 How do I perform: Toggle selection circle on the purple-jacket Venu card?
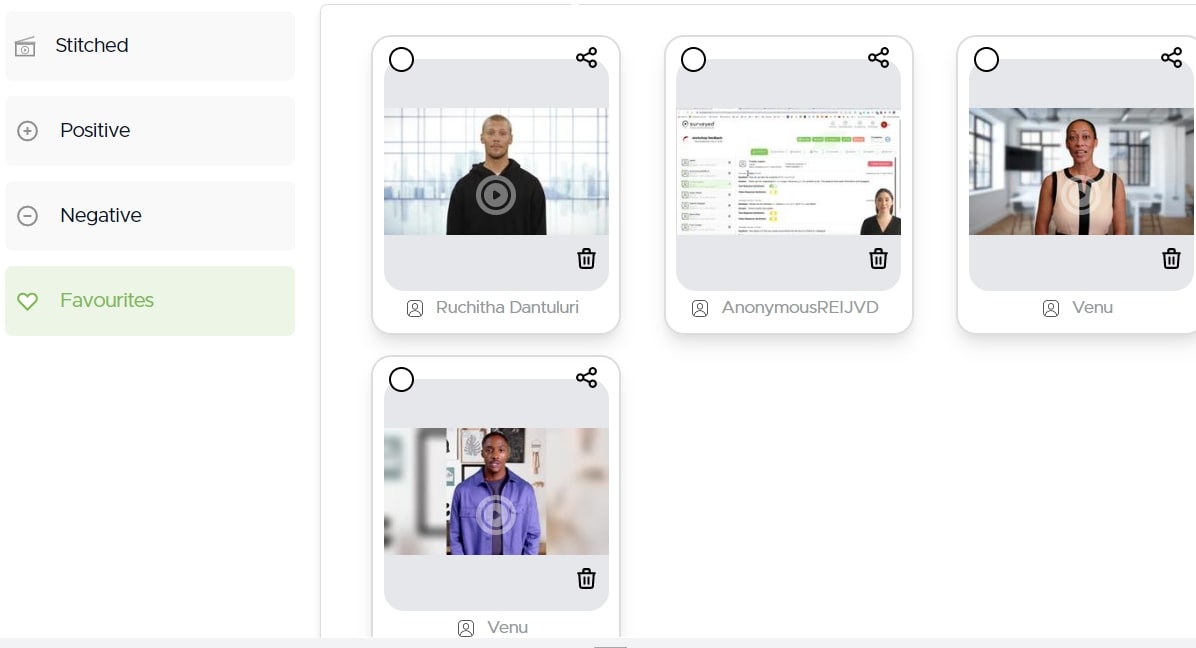pos(401,380)
